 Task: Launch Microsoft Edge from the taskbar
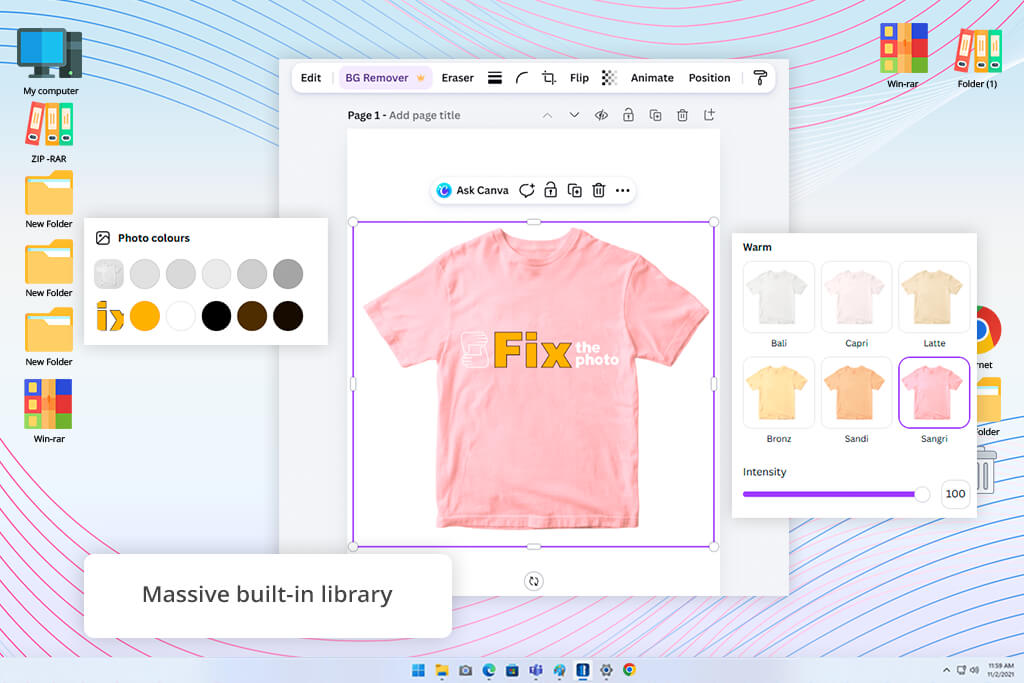click(x=488, y=670)
